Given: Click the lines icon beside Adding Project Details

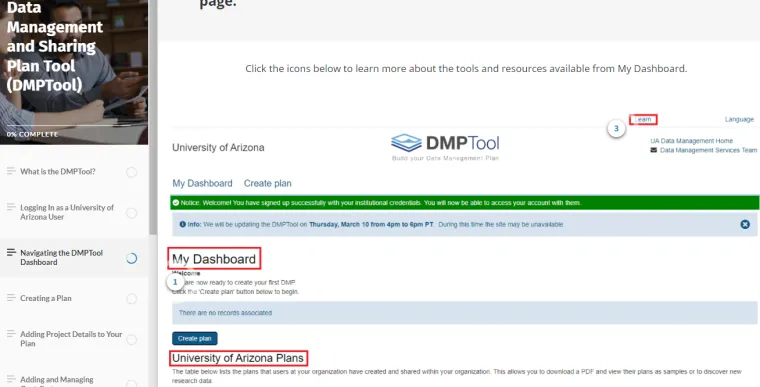Looking at the screenshot, I should (x=11, y=334).
